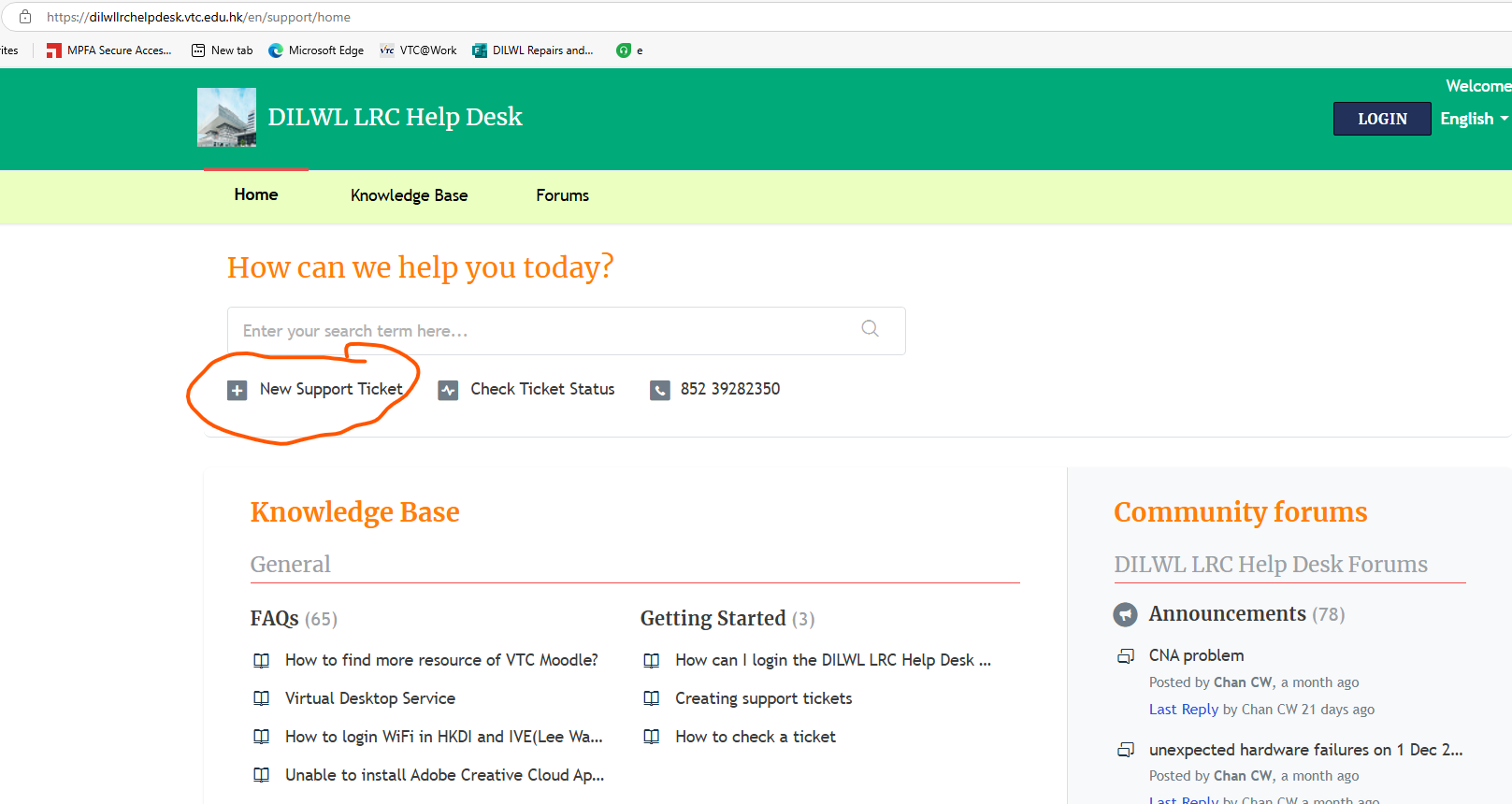Image resolution: width=1512 pixels, height=804 pixels.
Task: Click the LOGIN button
Action: pos(1382,119)
